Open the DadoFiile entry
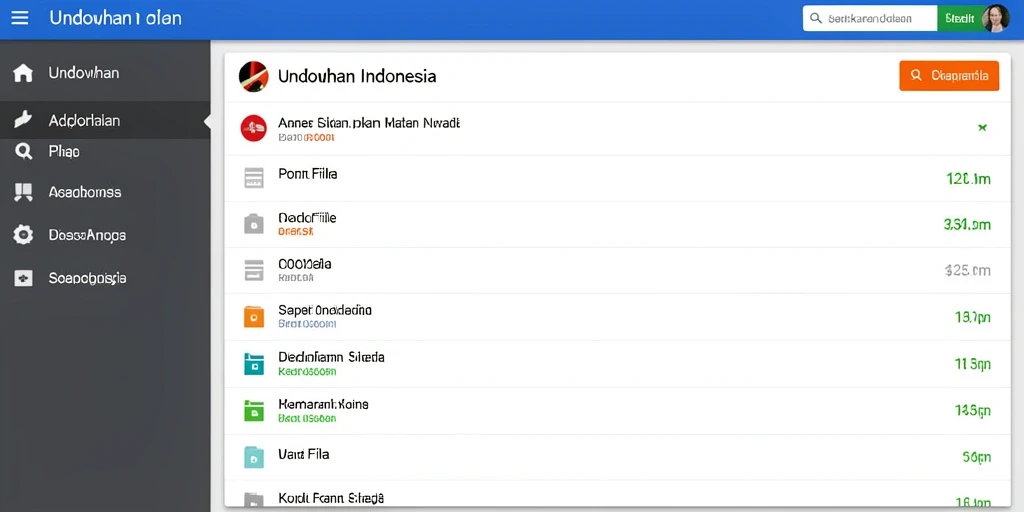1024x512 pixels. click(617, 225)
